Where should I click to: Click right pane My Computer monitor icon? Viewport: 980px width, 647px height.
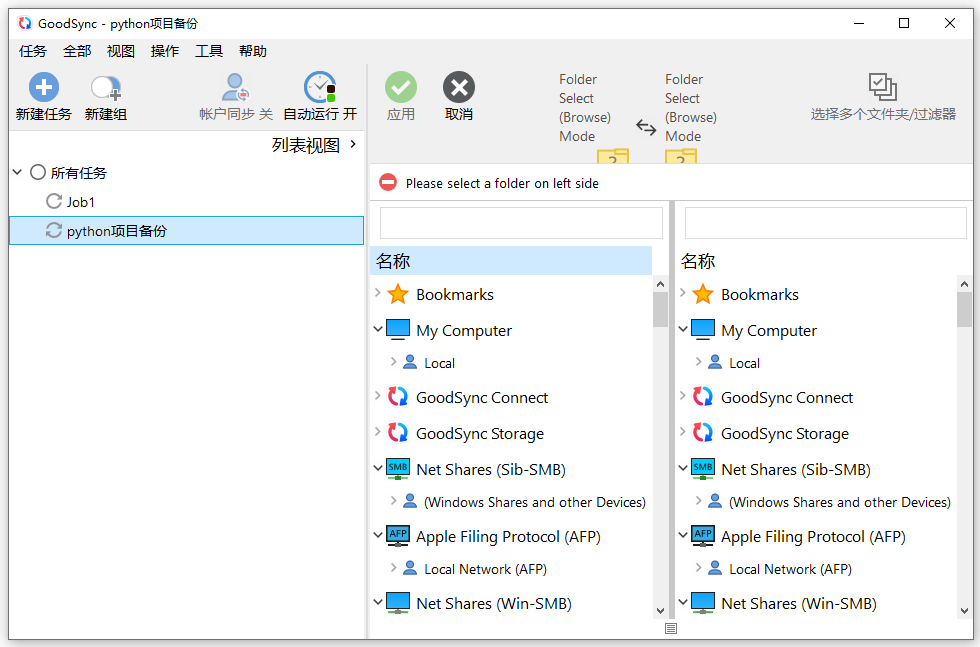coord(703,329)
